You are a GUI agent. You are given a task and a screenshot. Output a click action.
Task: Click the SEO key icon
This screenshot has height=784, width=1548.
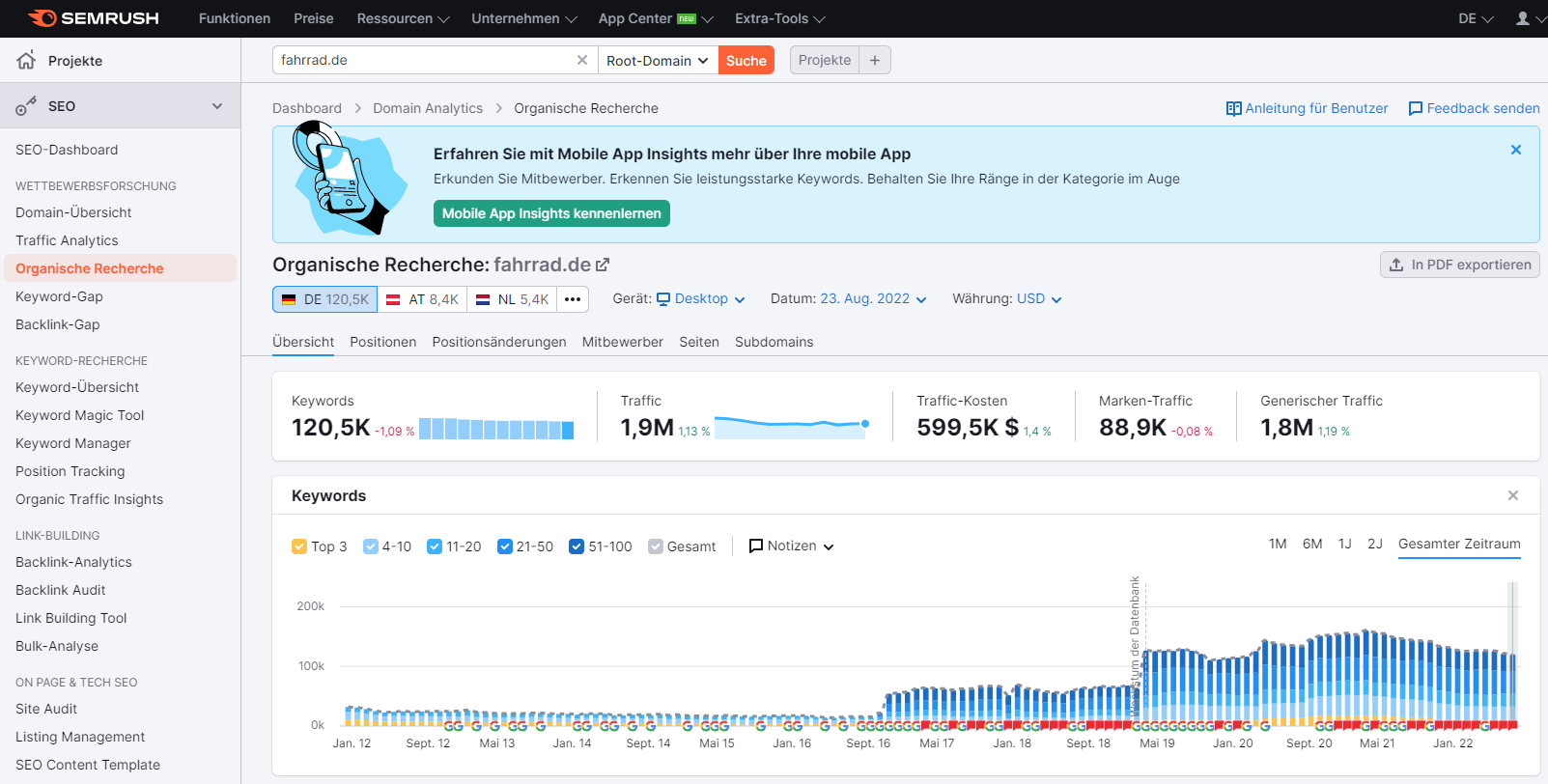click(26, 106)
